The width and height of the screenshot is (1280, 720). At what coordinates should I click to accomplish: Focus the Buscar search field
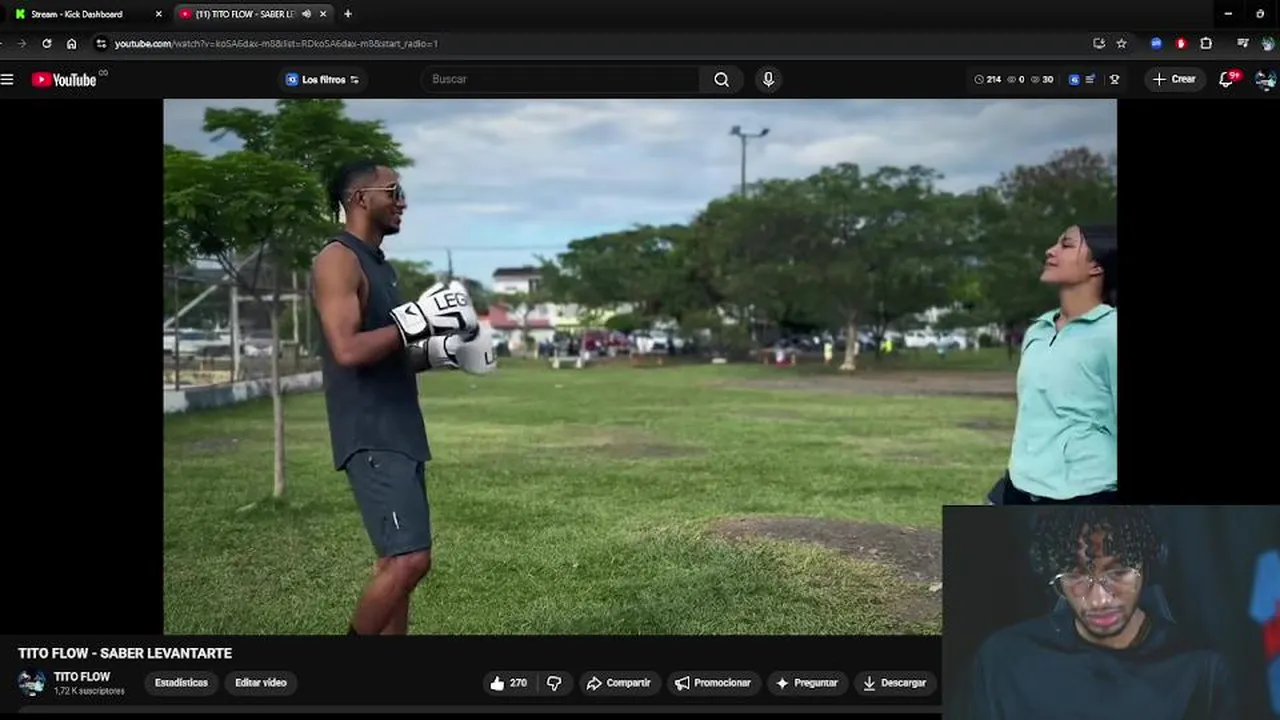click(560, 79)
